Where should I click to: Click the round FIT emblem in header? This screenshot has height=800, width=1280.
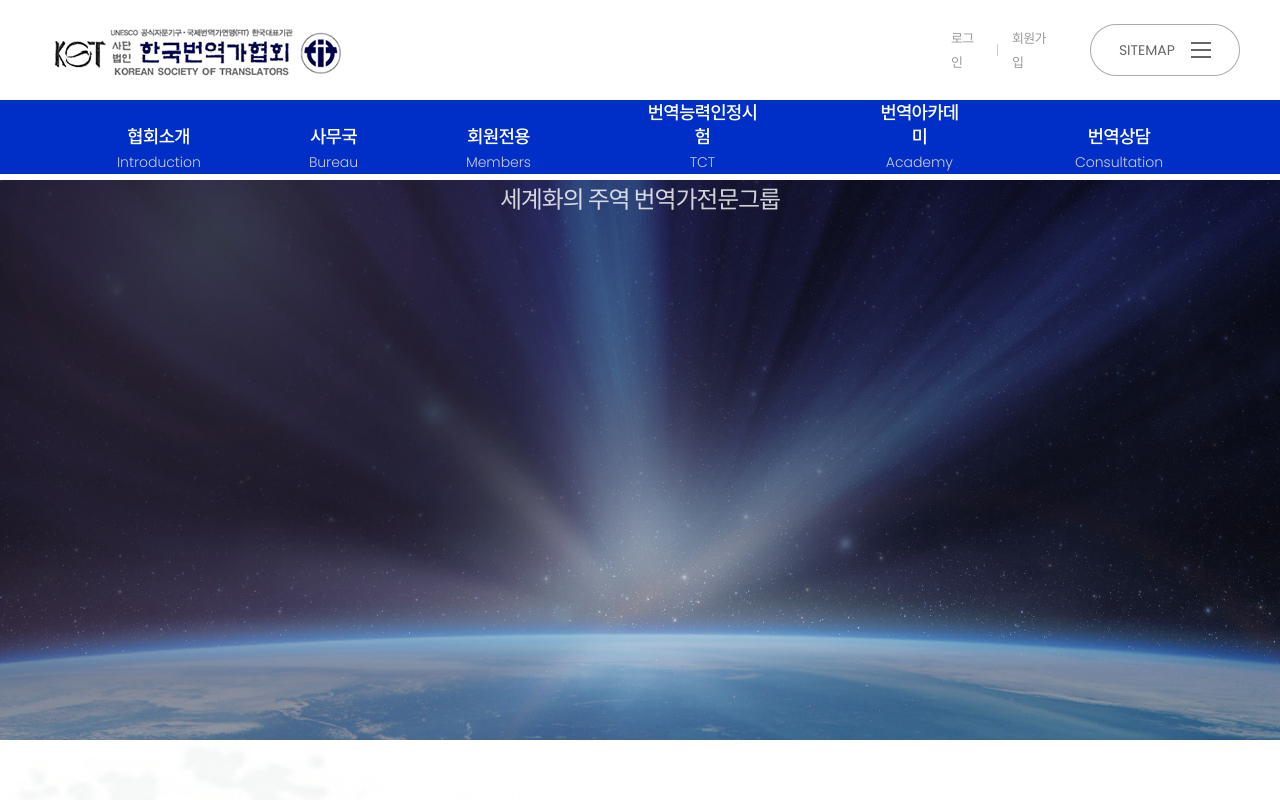pos(321,53)
